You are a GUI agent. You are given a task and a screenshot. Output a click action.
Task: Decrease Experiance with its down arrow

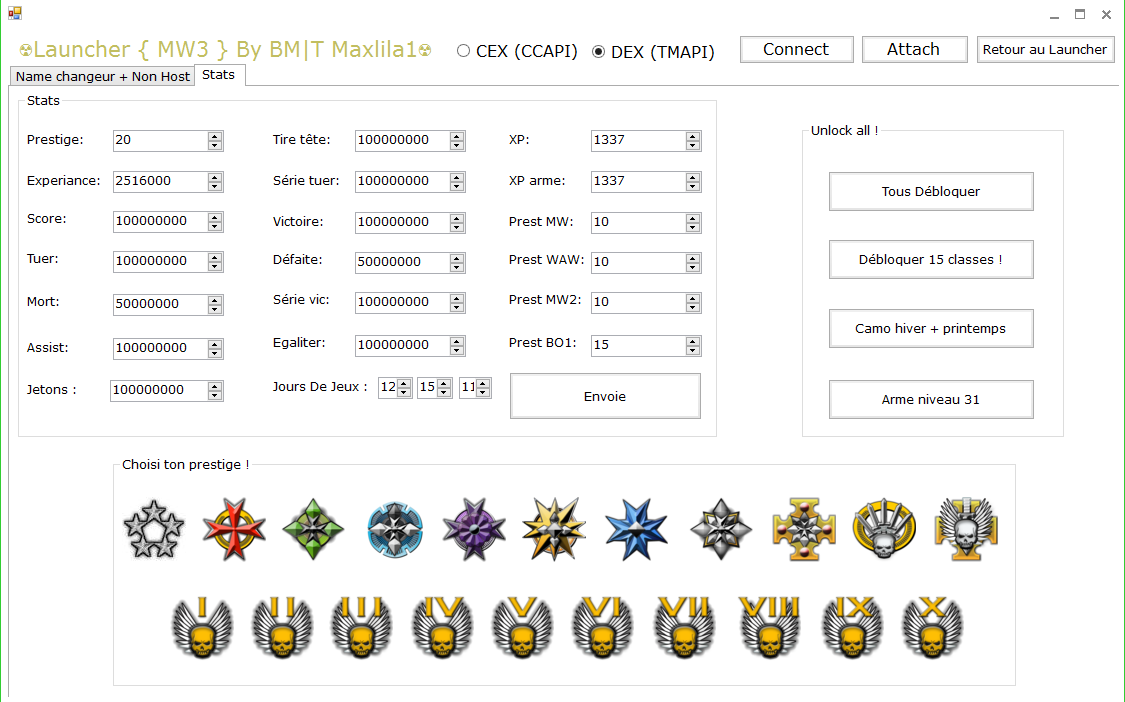(215, 187)
